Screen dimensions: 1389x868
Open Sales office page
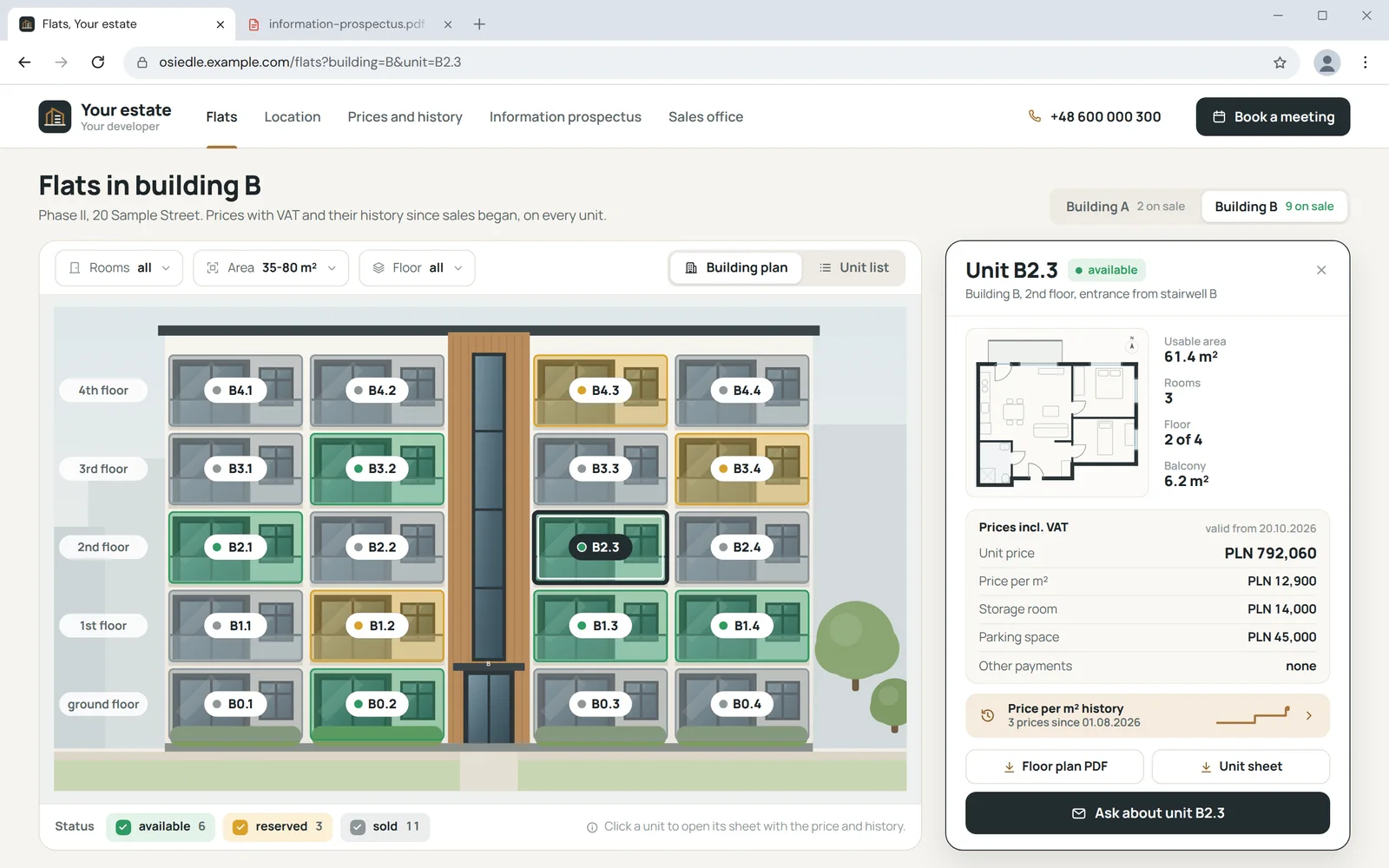pyautogui.click(x=706, y=116)
